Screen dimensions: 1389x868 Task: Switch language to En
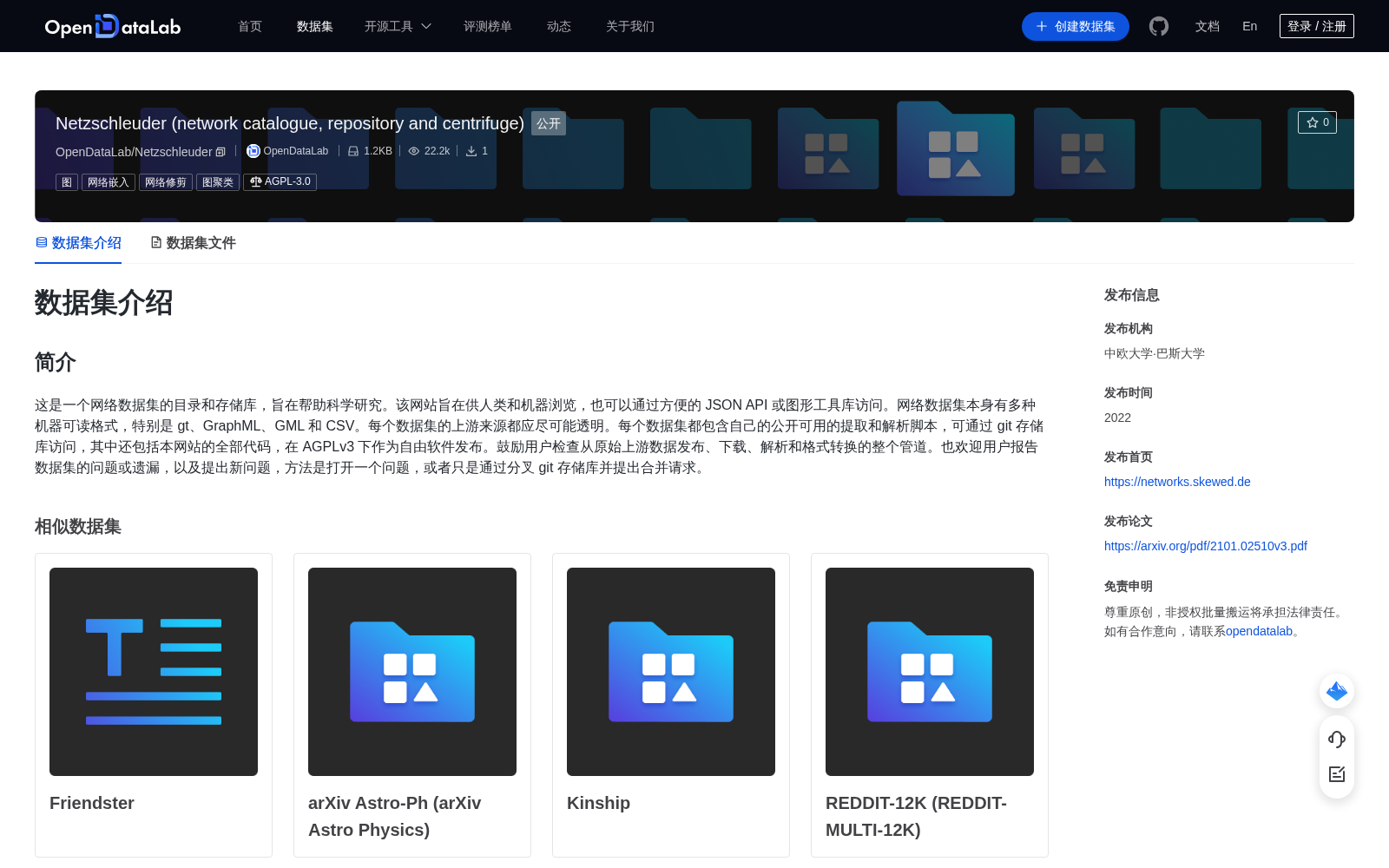[1250, 26]
